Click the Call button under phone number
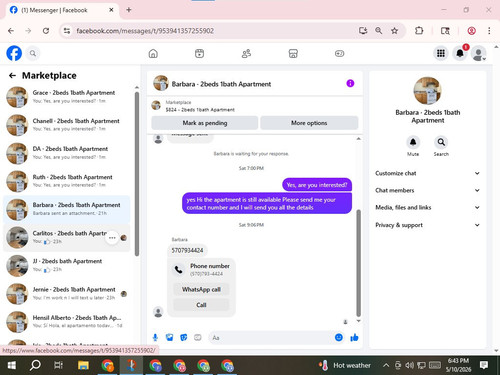The image size is (500, 375). tap(201, 305)
